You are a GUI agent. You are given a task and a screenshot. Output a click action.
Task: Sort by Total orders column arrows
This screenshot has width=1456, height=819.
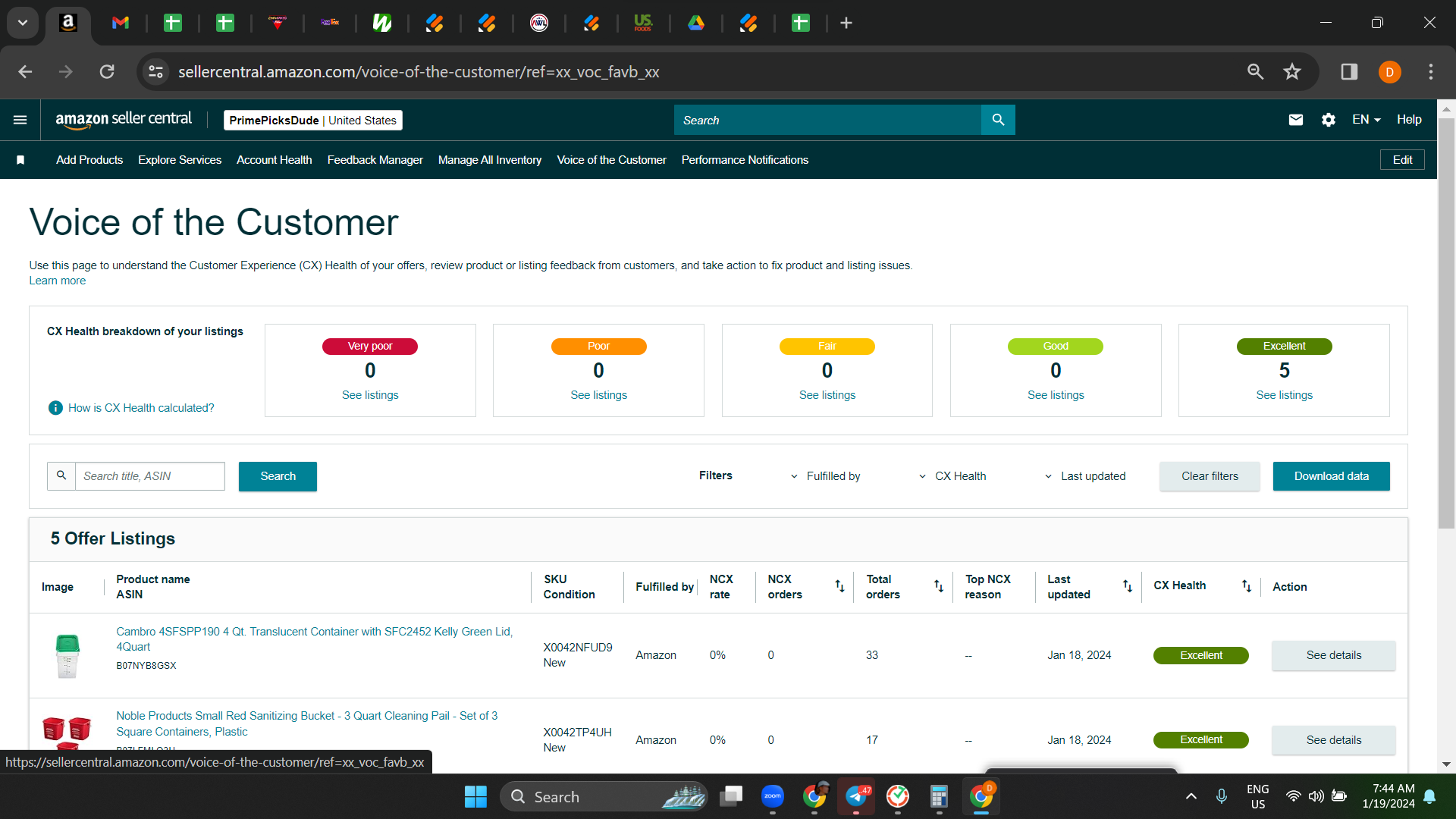(938, 586)
